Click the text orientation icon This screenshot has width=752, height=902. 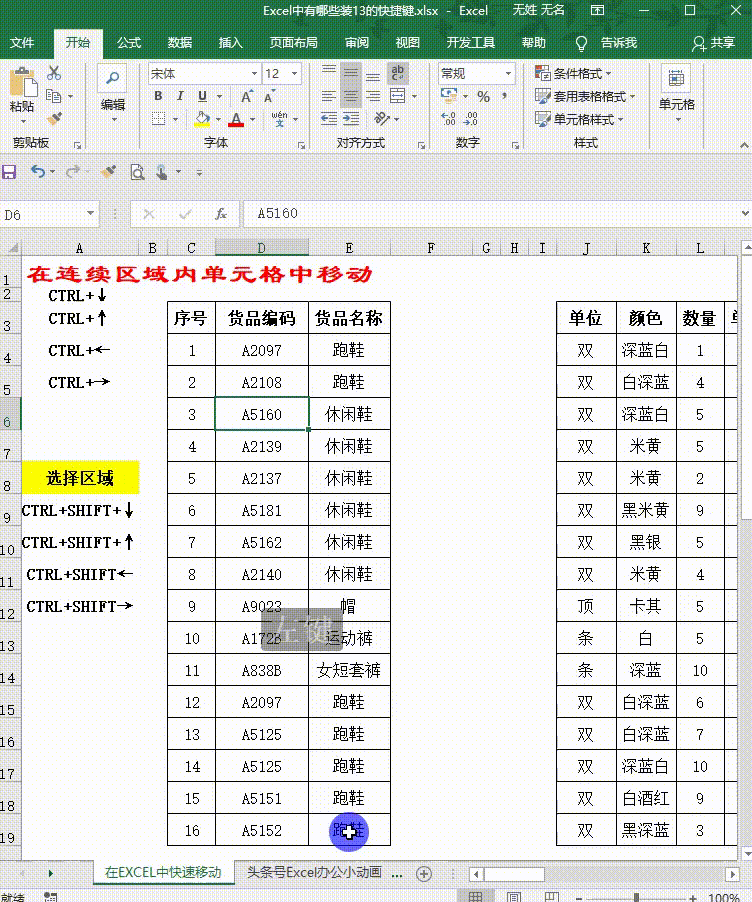click(x=381, y=119)
